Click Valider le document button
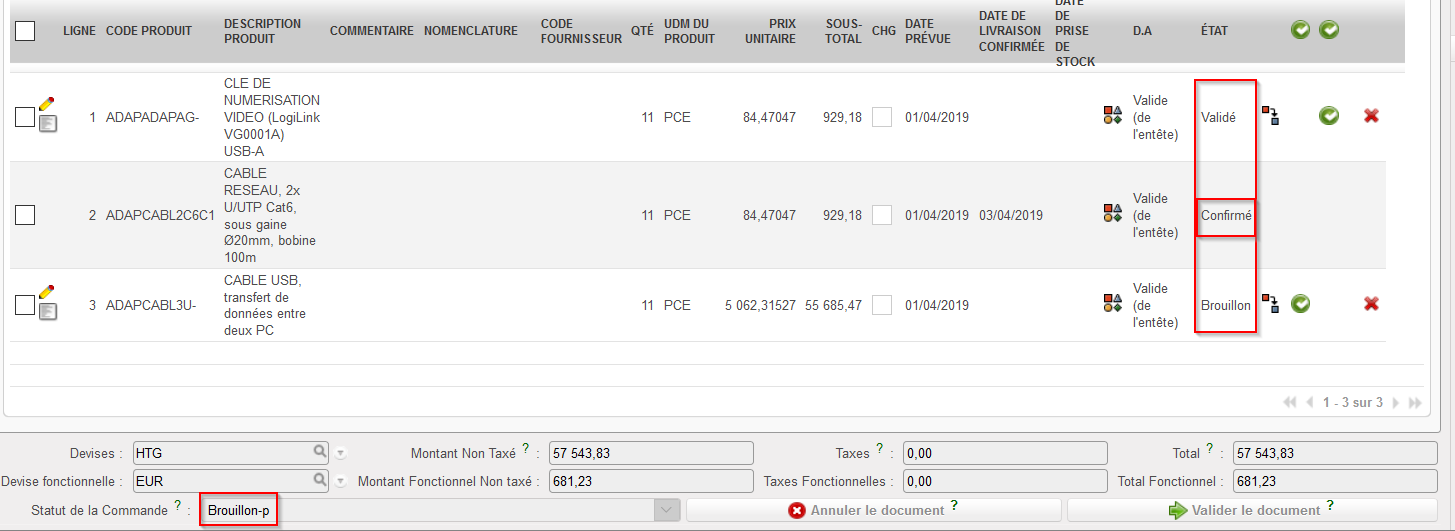 pos(1254,510)
